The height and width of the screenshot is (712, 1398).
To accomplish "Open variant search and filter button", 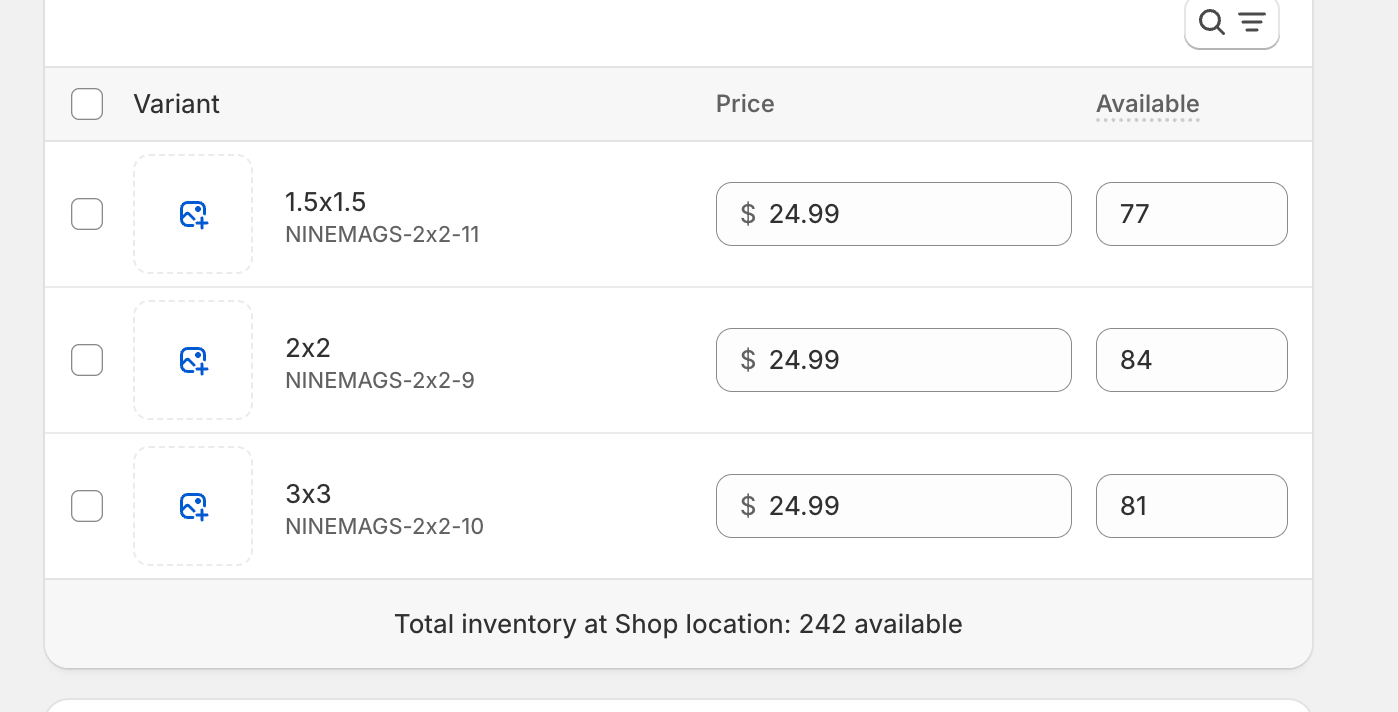I will pos(1231,22).
